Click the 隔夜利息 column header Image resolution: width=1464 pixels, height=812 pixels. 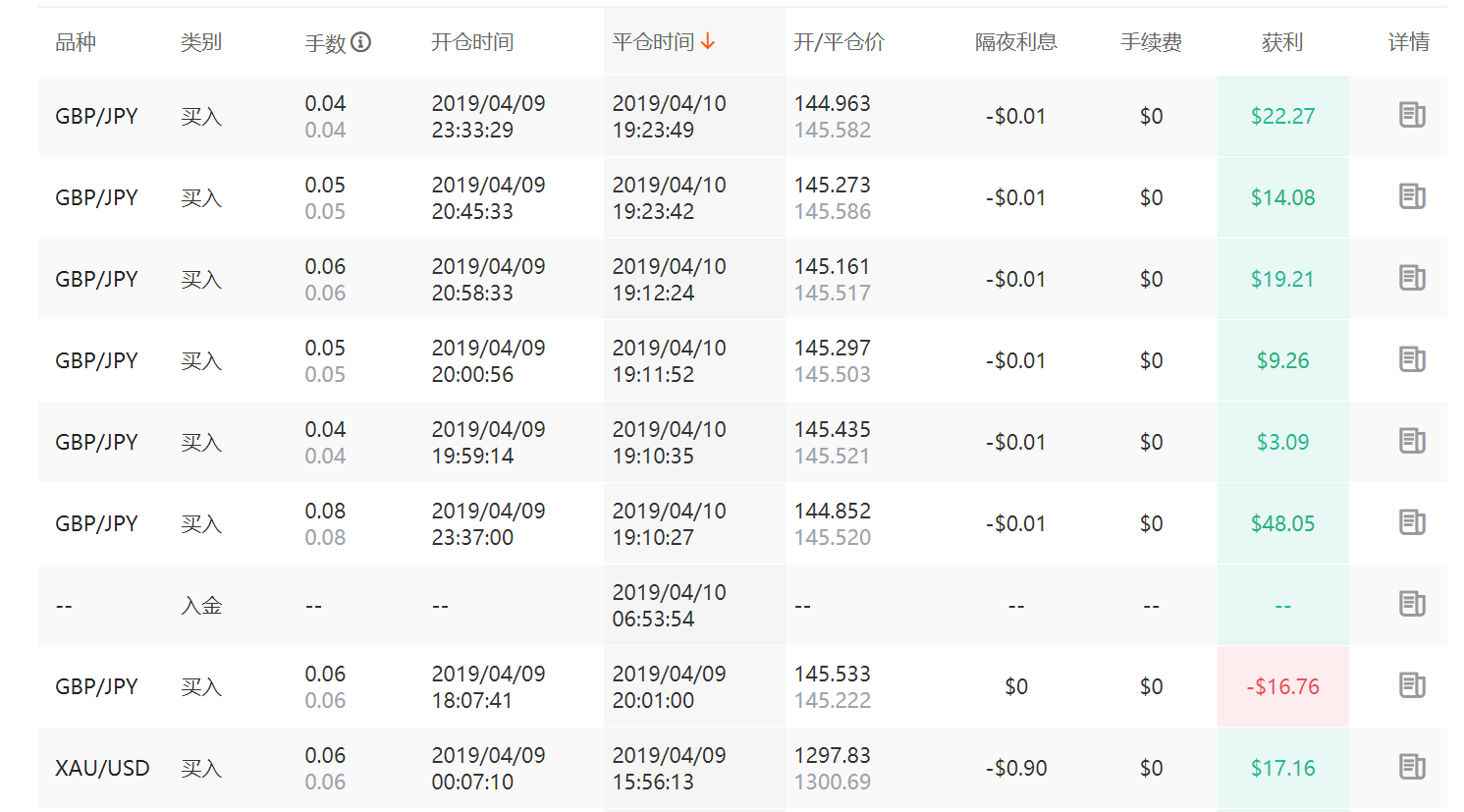(x=1015, y=42)
